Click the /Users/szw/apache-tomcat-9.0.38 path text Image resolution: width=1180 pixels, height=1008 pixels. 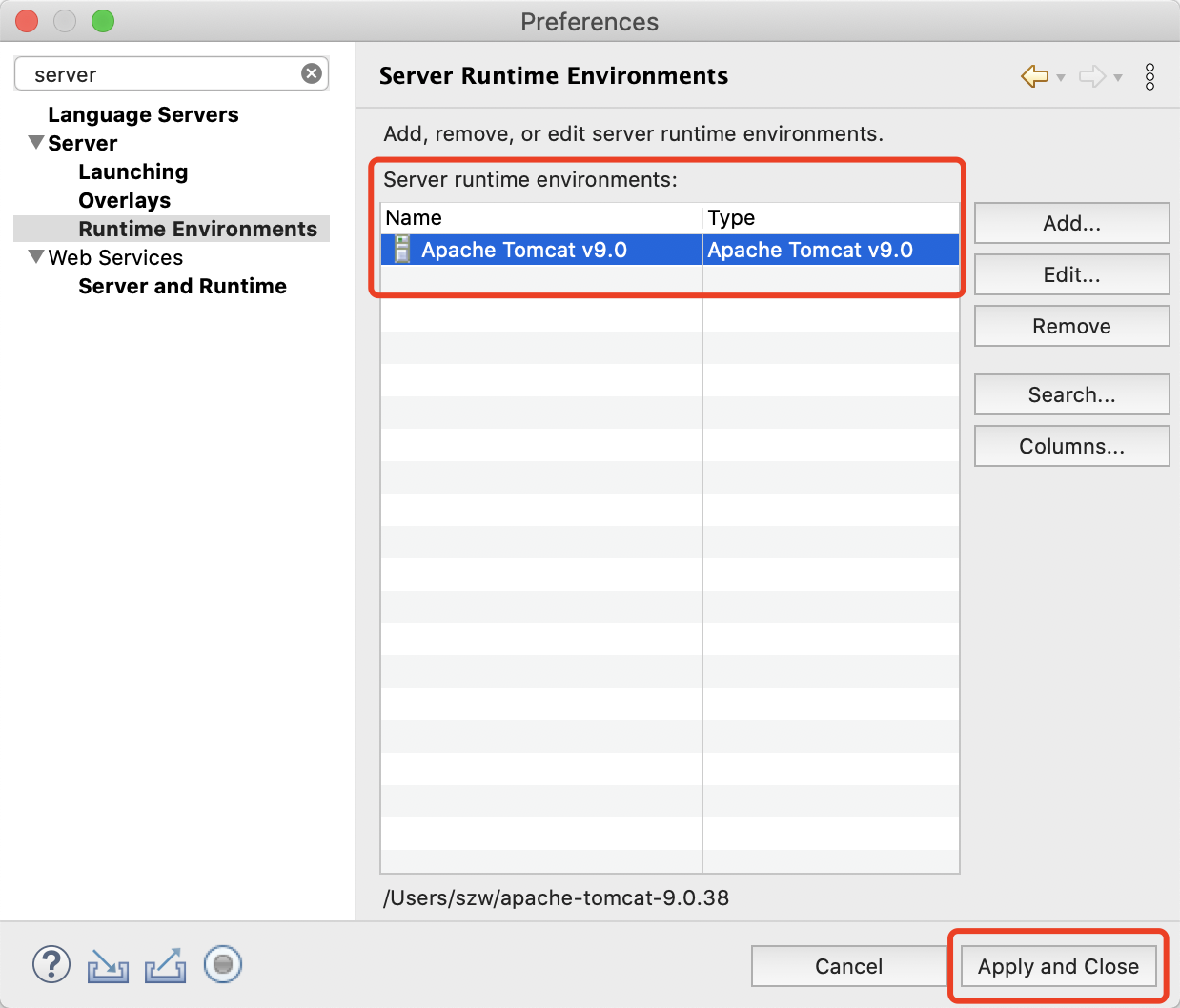tap(557, 897)
